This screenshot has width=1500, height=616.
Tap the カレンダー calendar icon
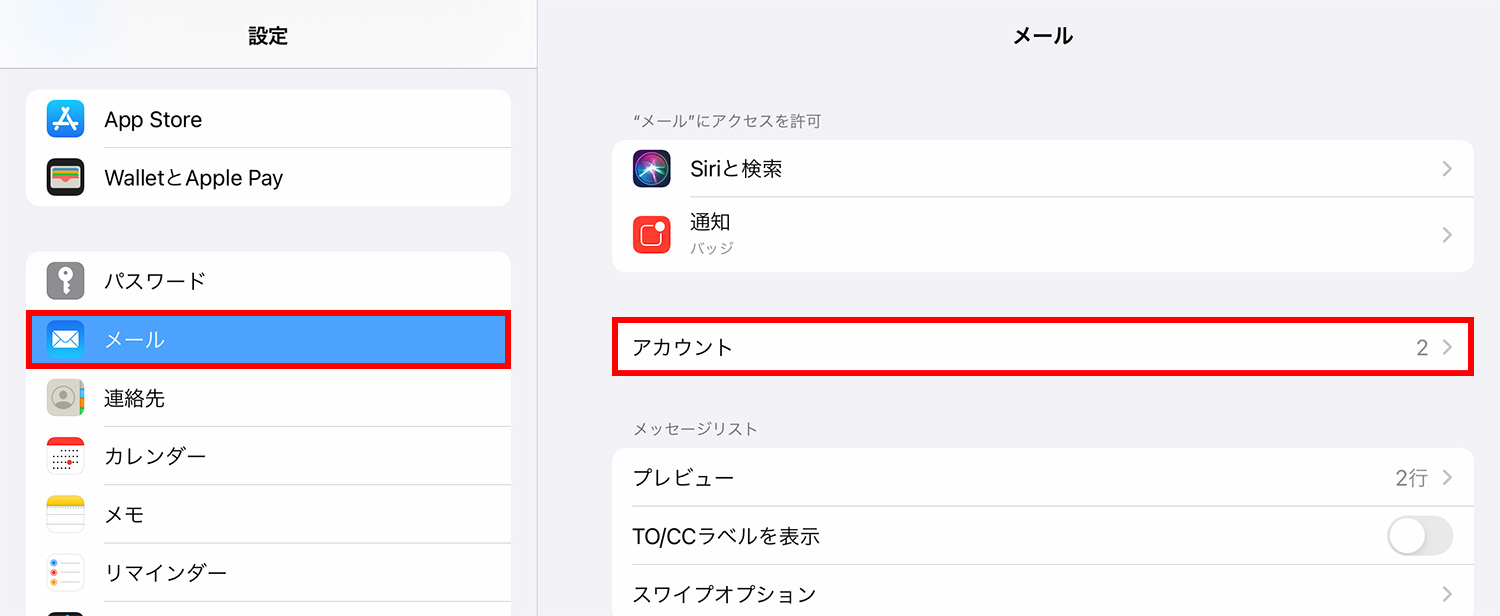pyautogui.click(x=66, y=456)
